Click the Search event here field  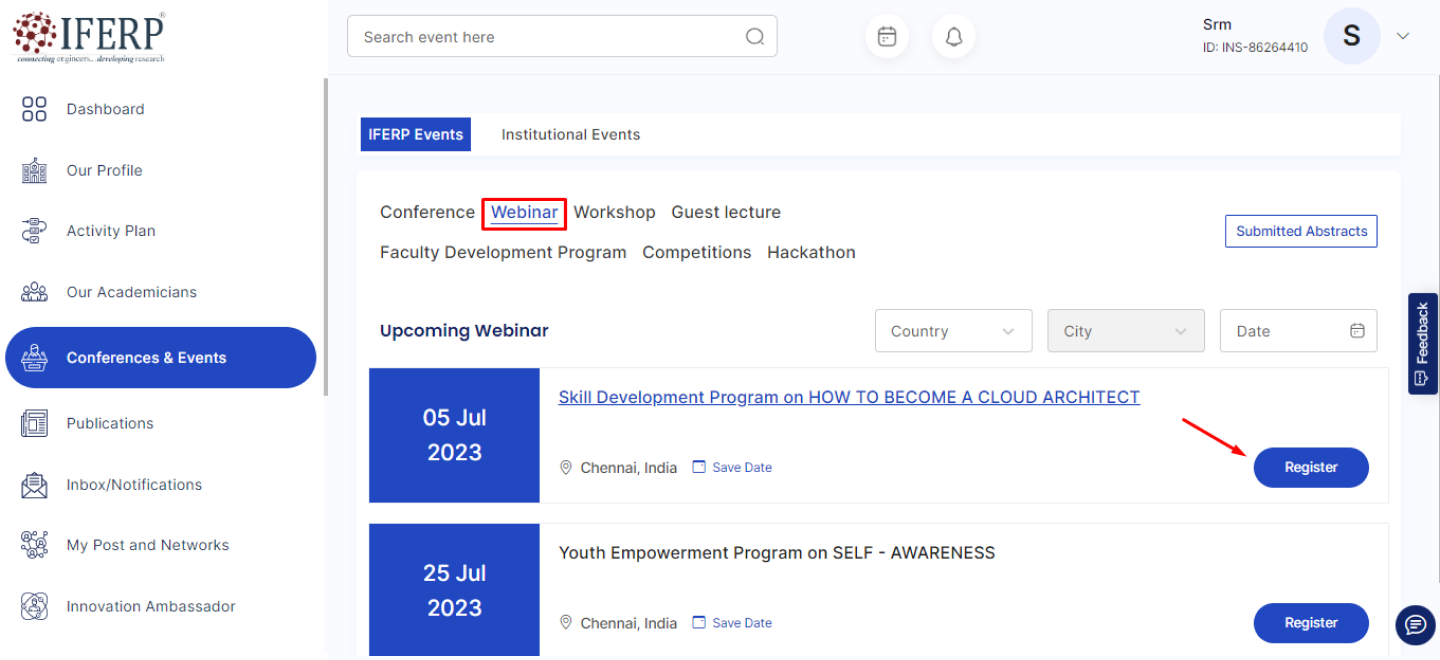coord(550,37)
